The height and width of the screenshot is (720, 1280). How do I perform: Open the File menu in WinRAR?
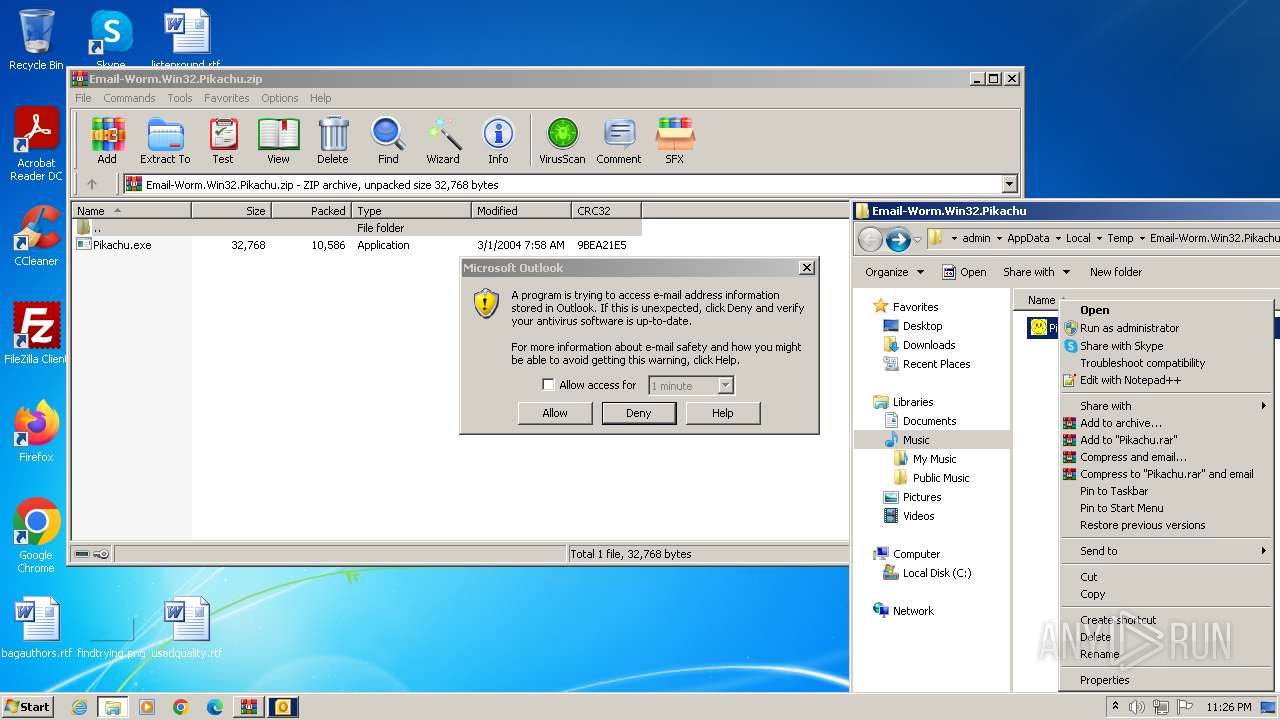tap(83, 98)
